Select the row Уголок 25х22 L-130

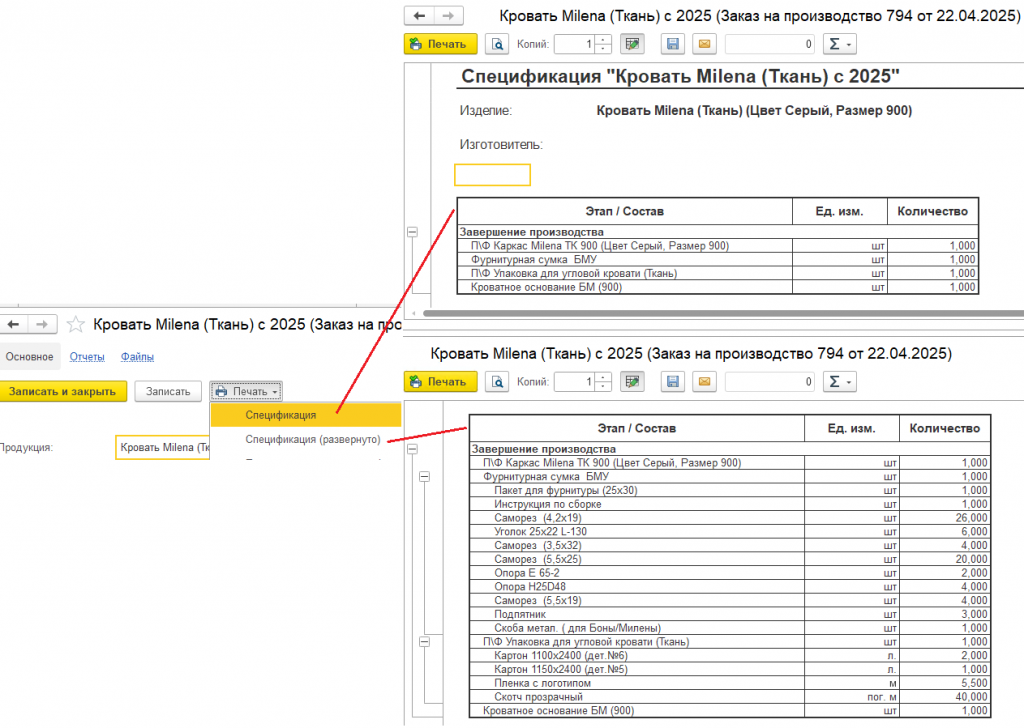pyautogui.click(x=729, y=531)
